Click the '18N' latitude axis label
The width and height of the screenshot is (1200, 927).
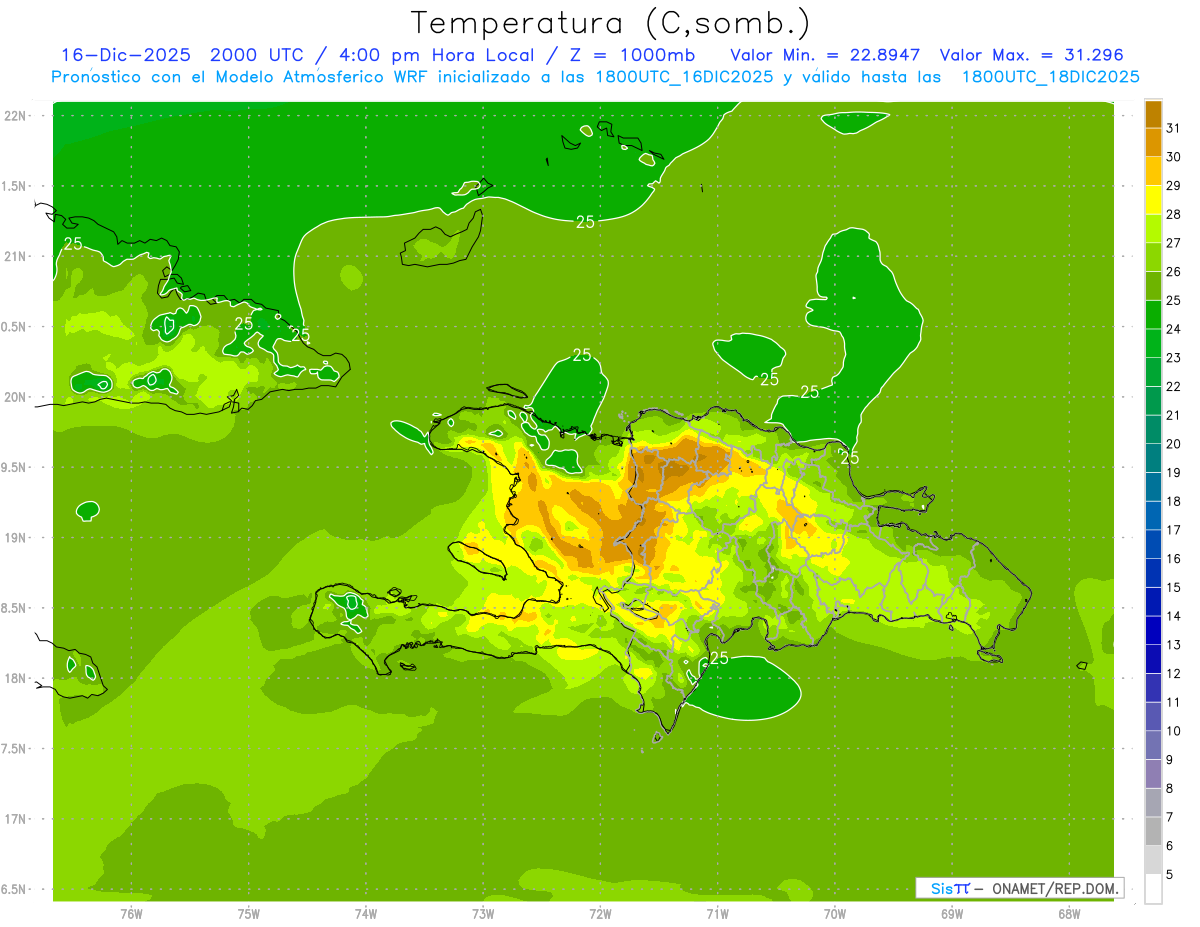click(15, 678)
